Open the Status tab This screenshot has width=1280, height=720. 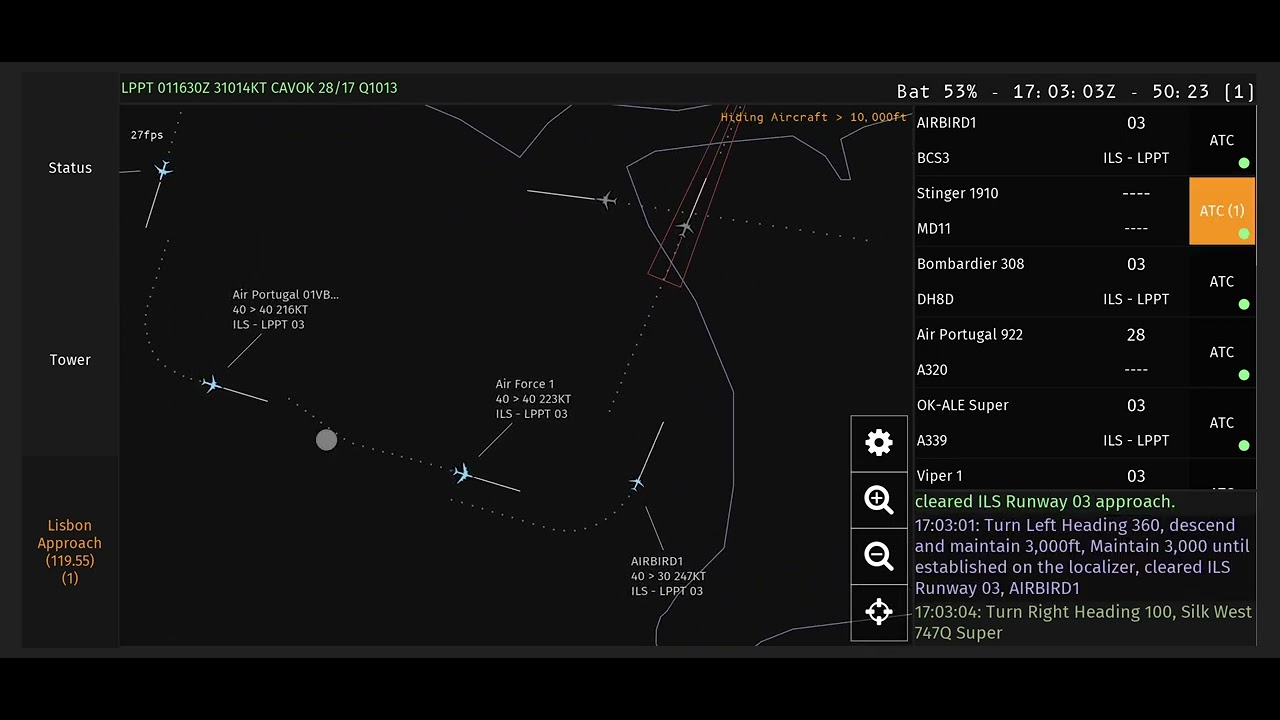[x=70, y=168]
